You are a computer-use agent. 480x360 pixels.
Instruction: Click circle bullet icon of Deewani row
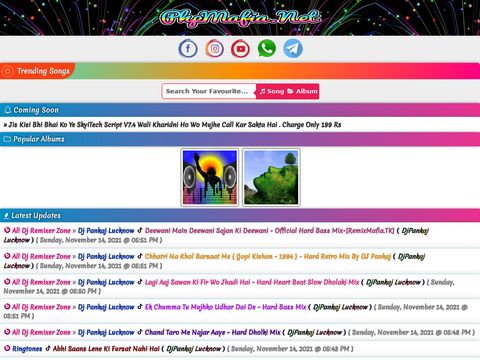point(7,230)
